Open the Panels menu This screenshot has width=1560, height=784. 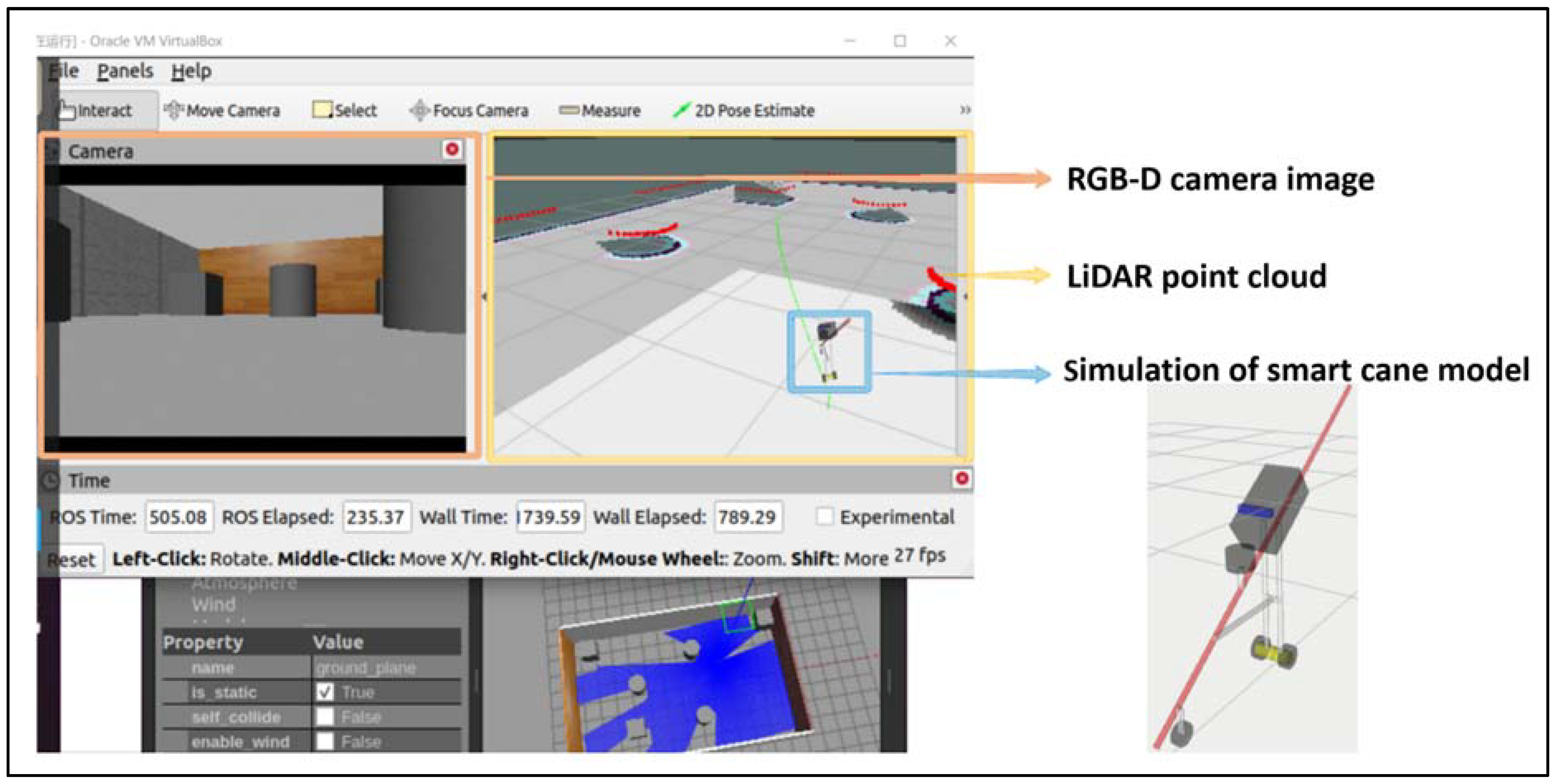click(x=125, y=71)
